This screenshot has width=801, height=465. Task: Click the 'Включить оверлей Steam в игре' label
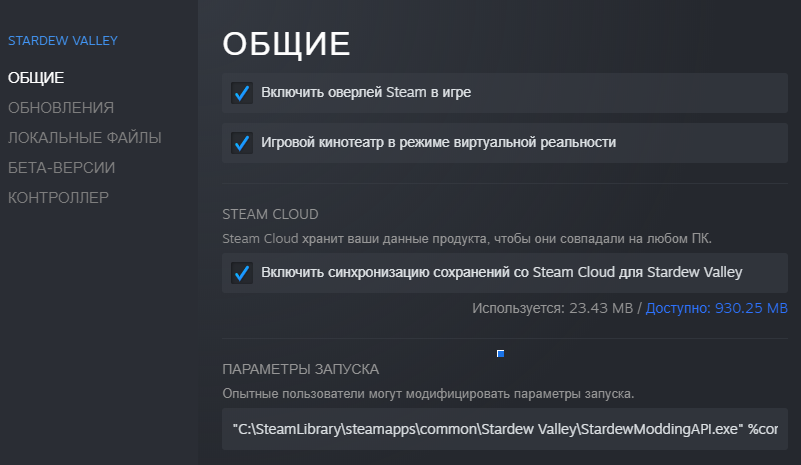pos(366,93)
